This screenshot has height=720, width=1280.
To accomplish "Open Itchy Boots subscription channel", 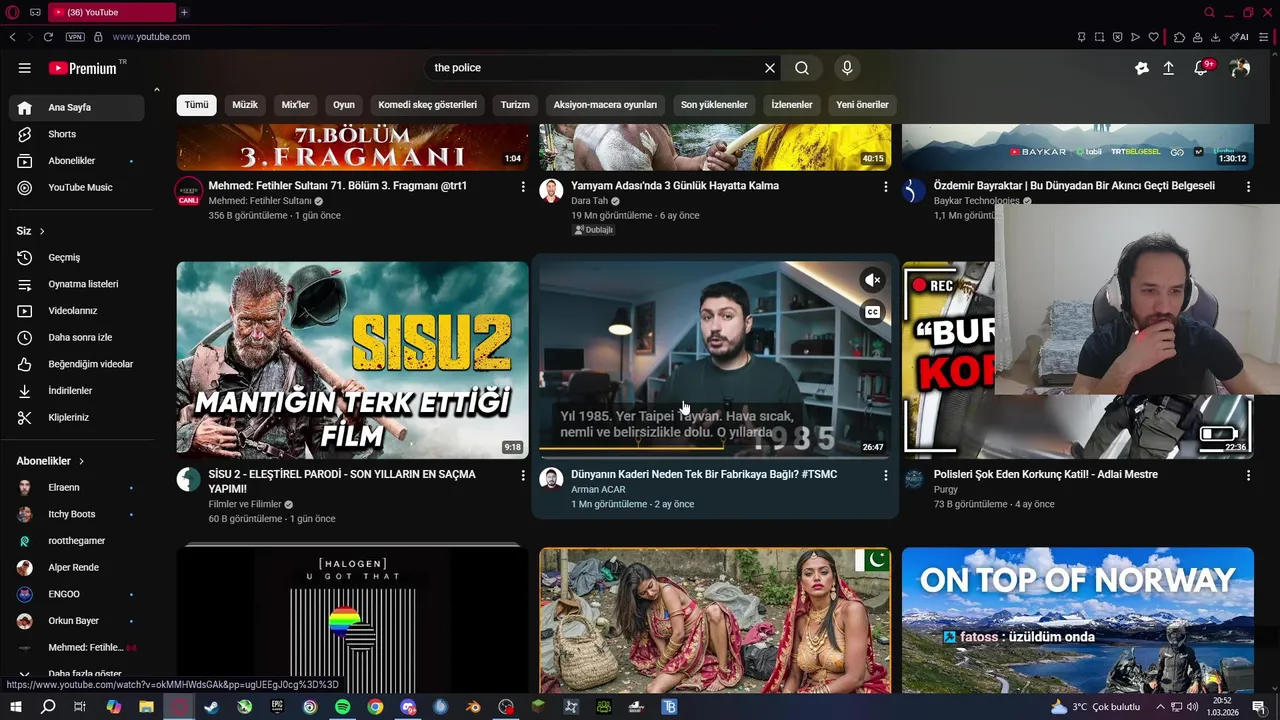I will [76, 514].
